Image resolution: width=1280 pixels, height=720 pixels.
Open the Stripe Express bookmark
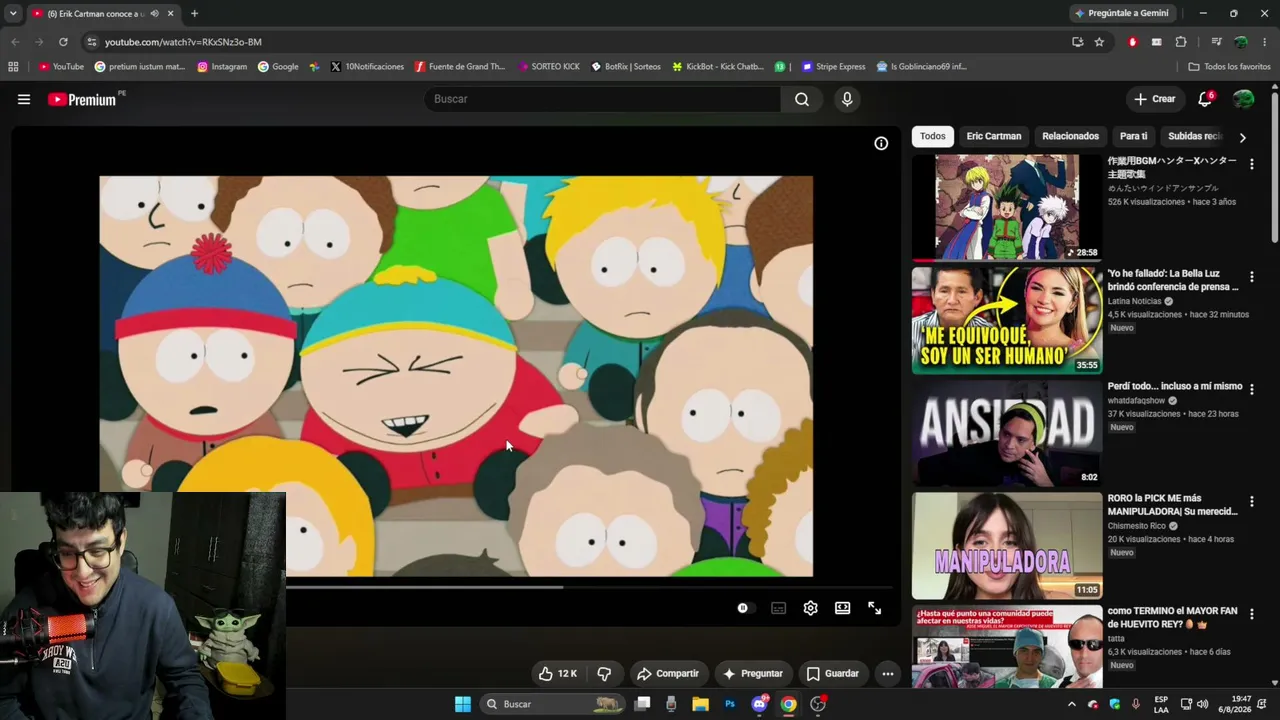(x=833, y=67)
